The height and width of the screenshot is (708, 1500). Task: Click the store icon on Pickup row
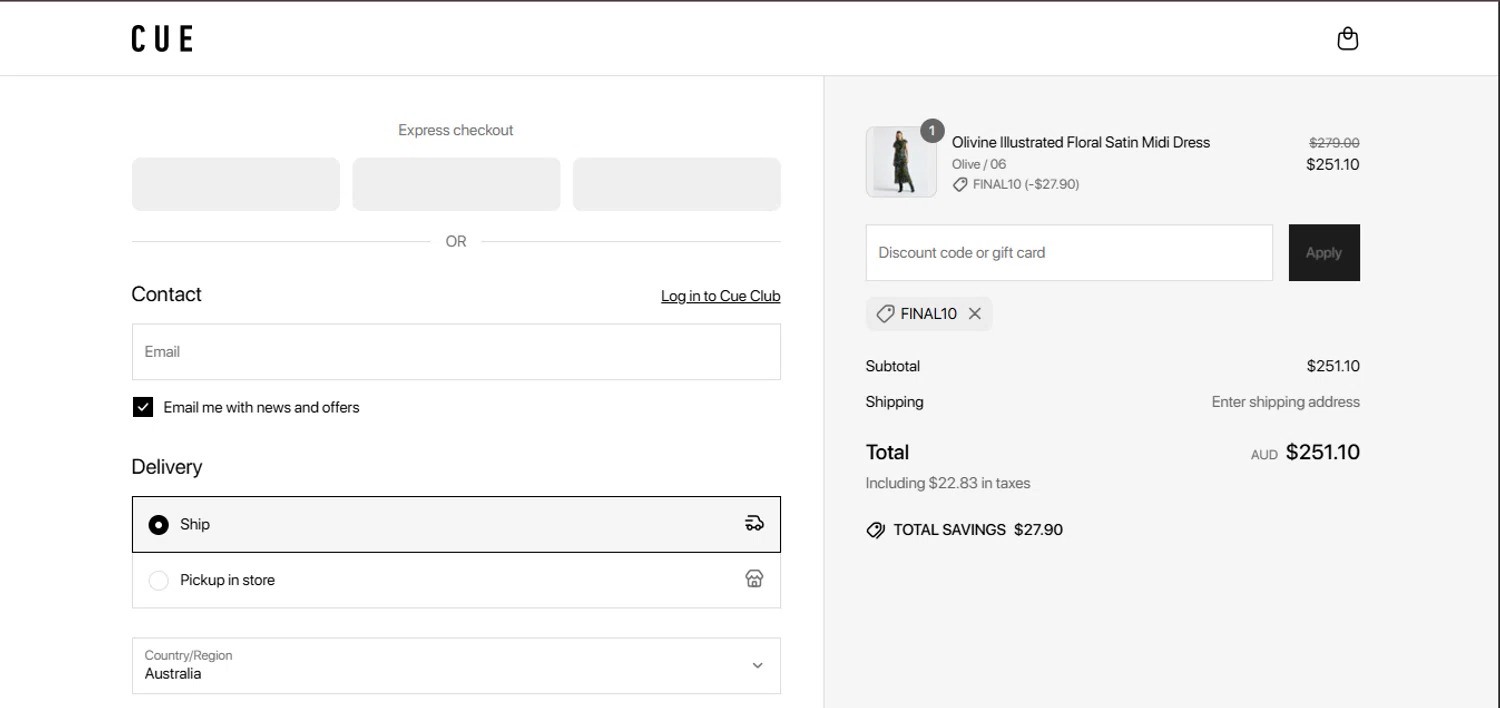coord(754,579)
